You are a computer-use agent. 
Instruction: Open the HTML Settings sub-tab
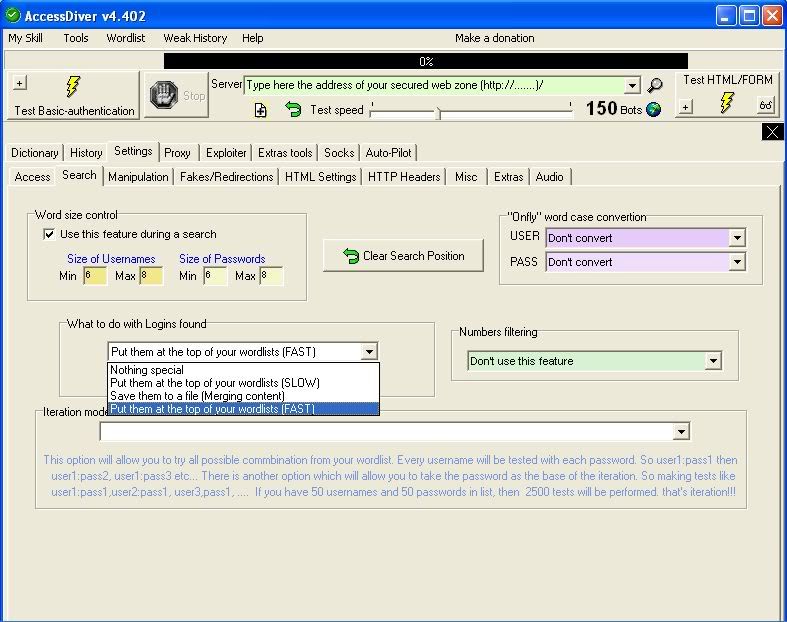[321, 177]
